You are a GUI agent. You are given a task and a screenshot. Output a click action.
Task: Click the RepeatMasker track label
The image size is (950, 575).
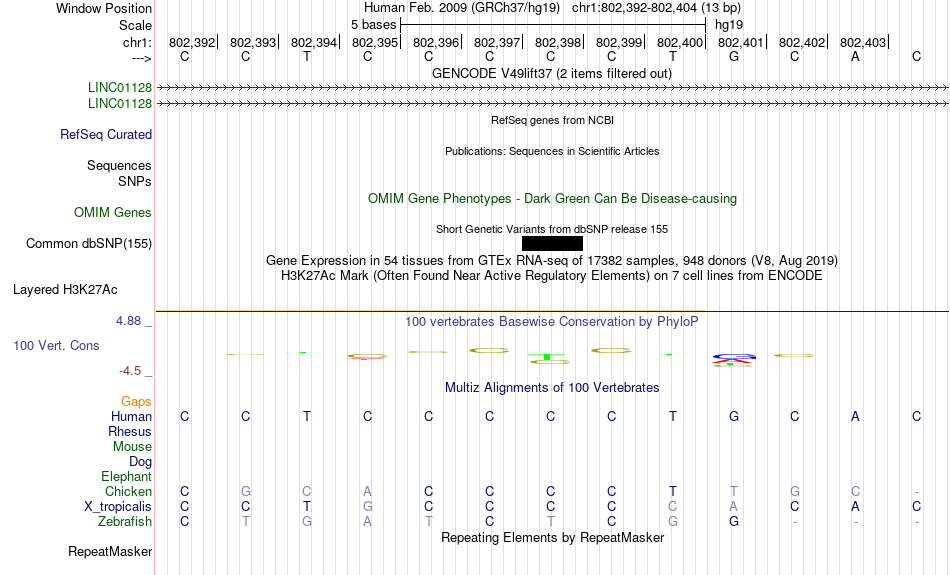pos(110,551)
